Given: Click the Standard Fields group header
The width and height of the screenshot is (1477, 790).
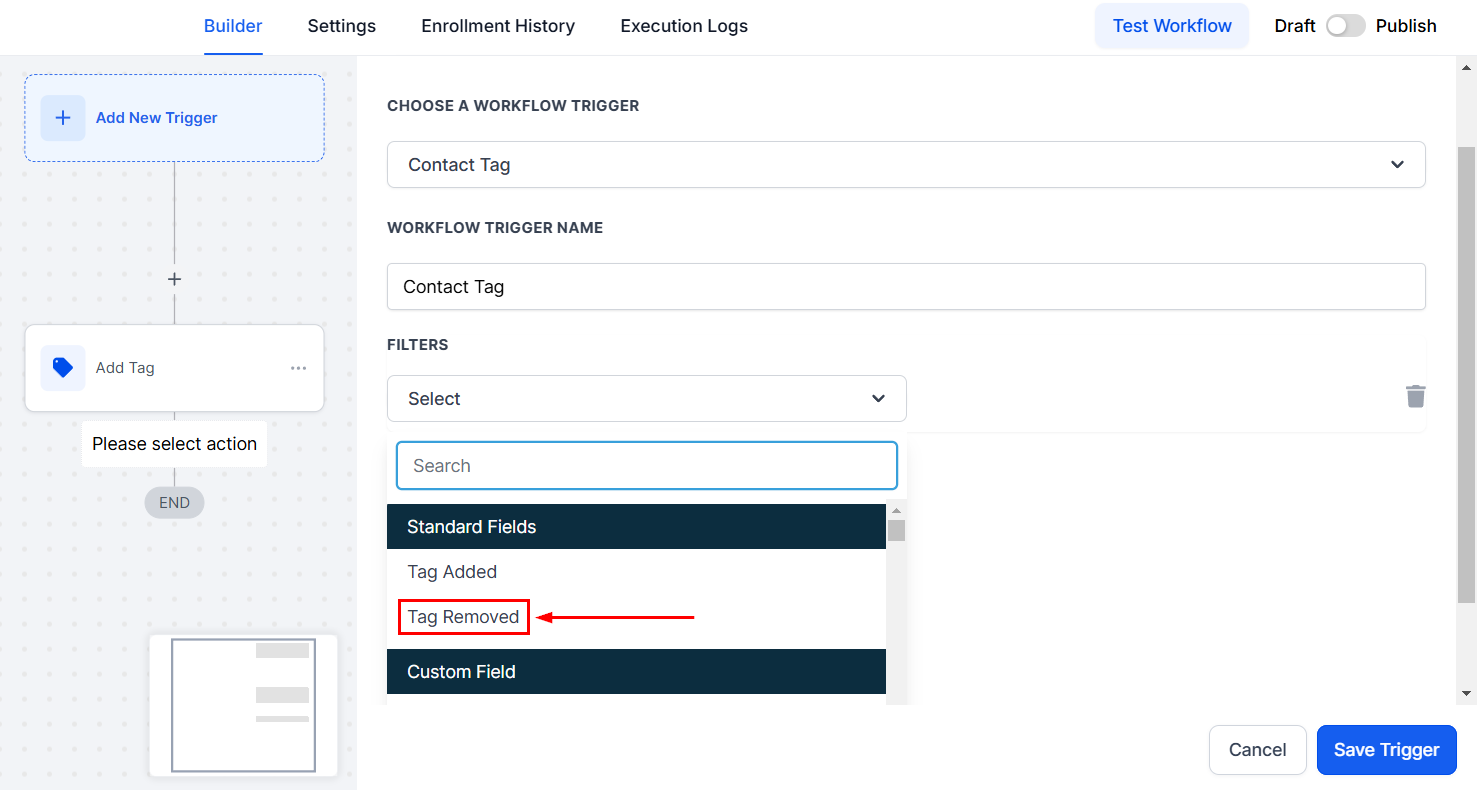Looking at the screenshot, I should click(x=636, y=527).
